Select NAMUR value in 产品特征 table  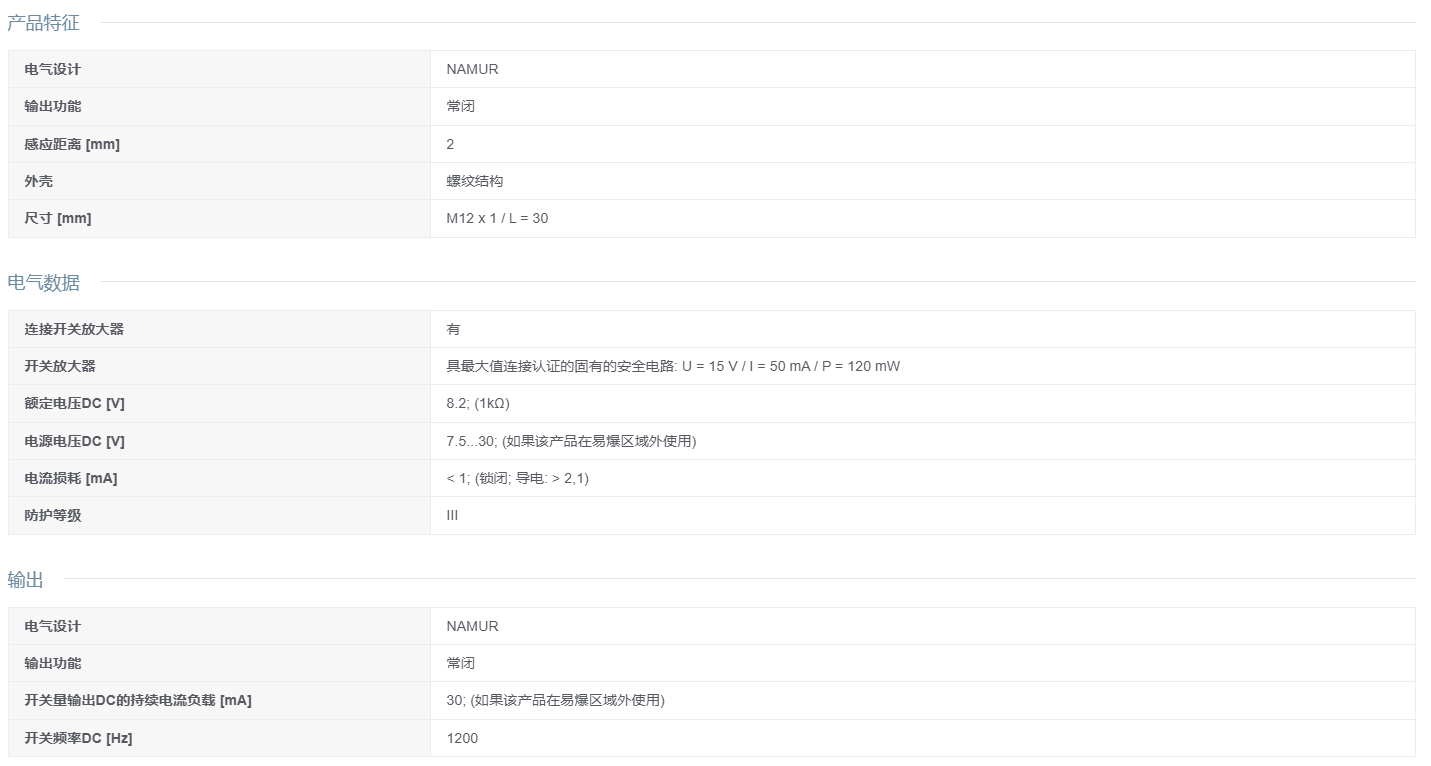472,69
